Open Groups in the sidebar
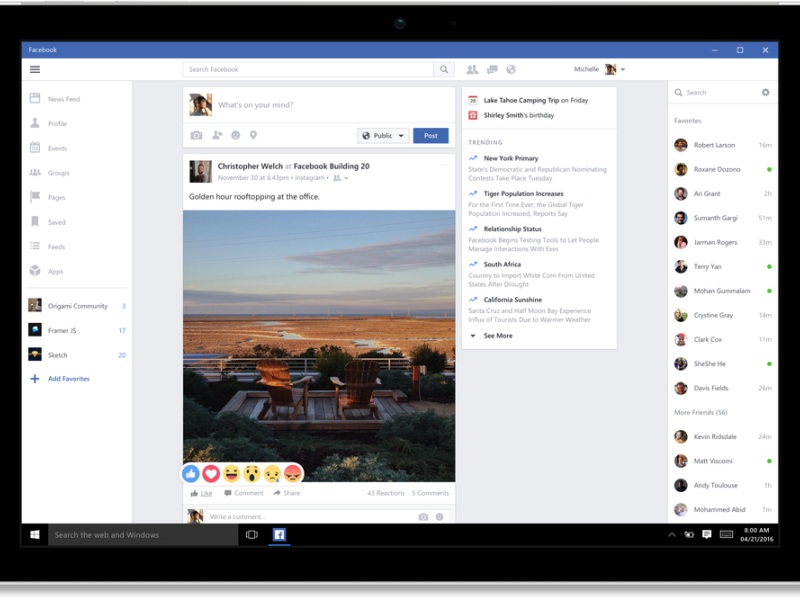Screen dimensions: 800x600 coord(58,173)
